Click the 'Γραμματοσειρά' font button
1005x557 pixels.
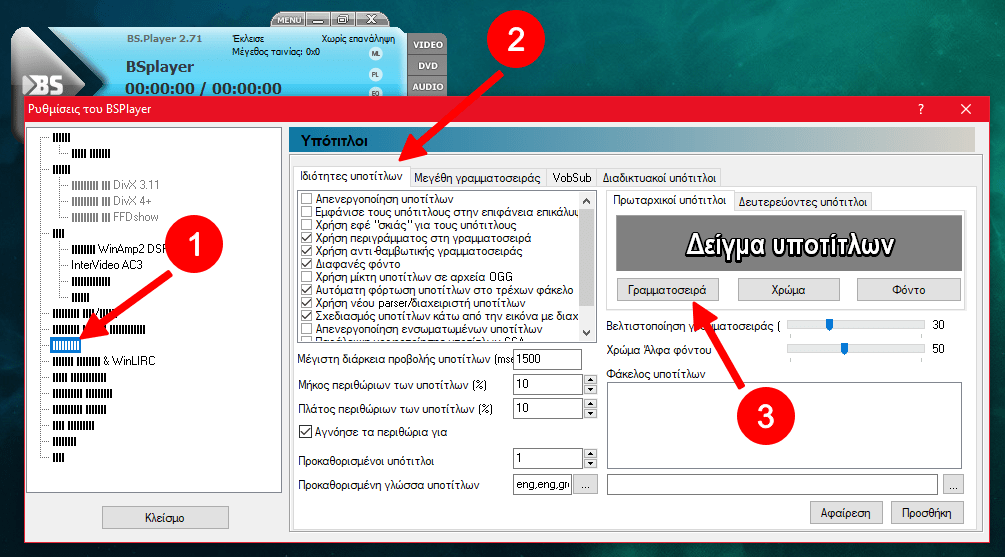668,289
